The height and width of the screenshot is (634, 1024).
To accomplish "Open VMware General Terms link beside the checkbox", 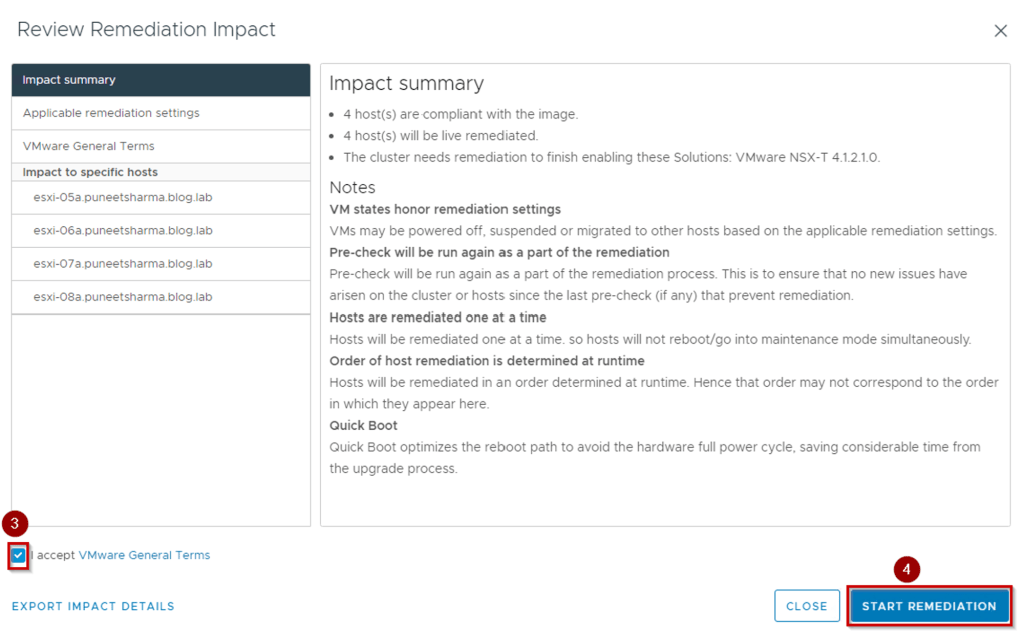I will coord(144,555).
